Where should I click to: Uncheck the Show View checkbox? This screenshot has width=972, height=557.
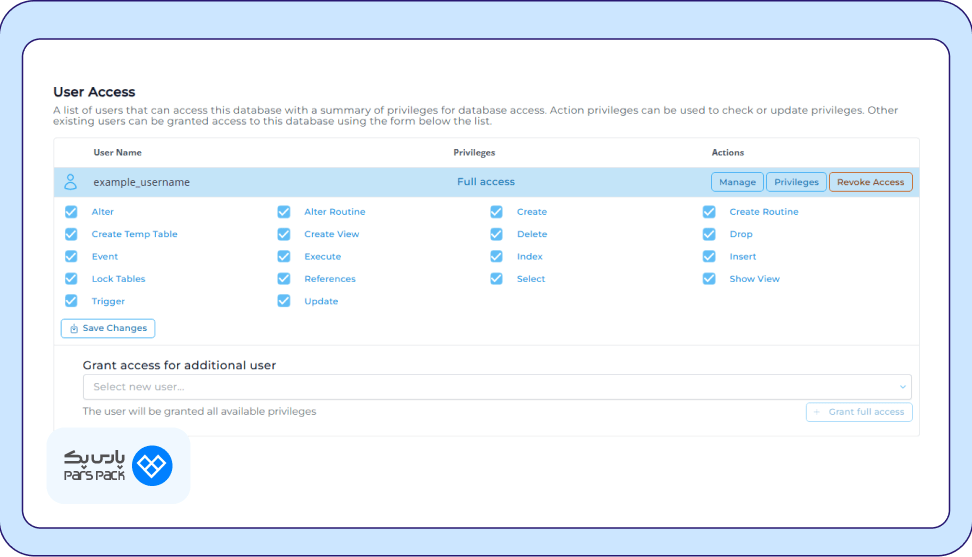coord(709,279)
